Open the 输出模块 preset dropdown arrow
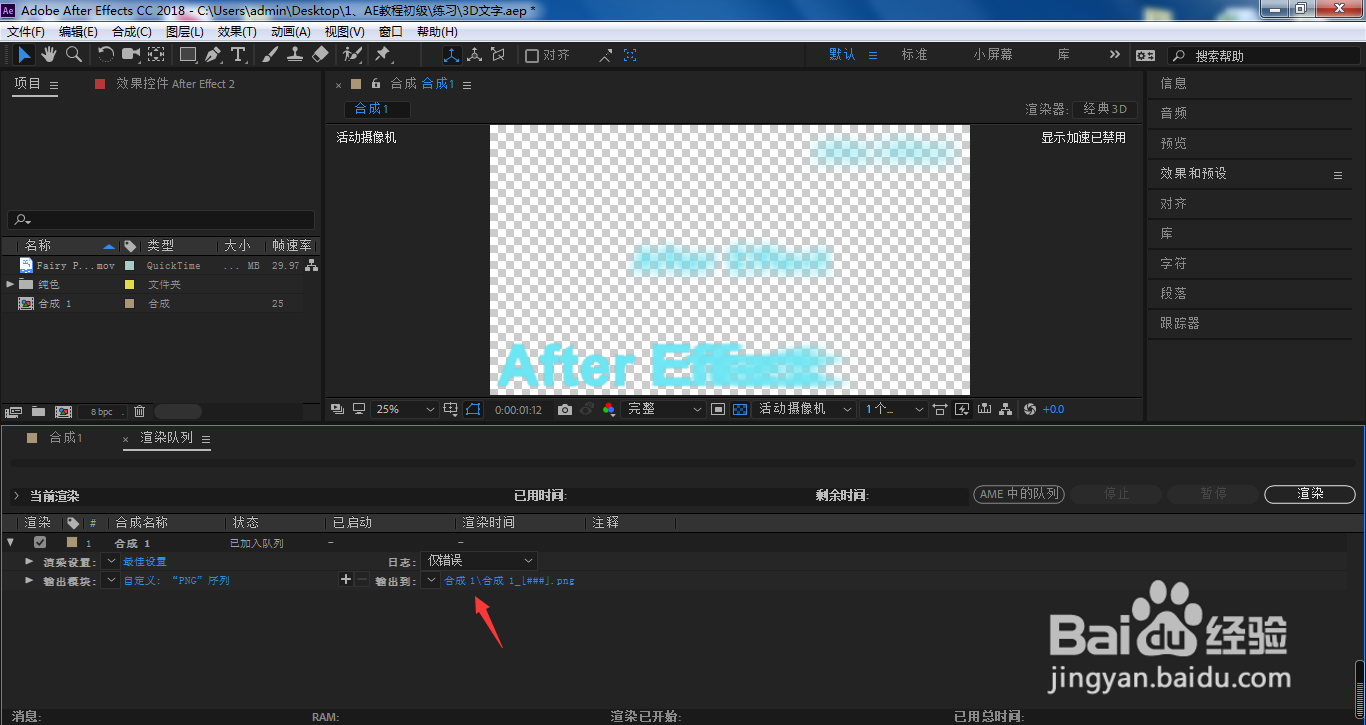Viewport: 1366px width, 725px height. [110, 580]
